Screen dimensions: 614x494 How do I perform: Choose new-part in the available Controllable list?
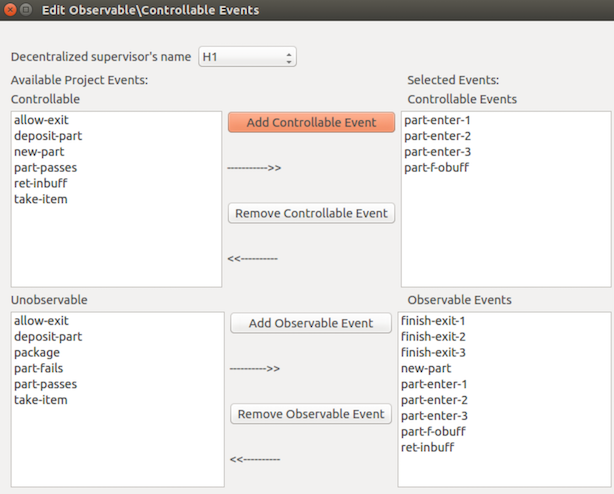coord(39,152)
